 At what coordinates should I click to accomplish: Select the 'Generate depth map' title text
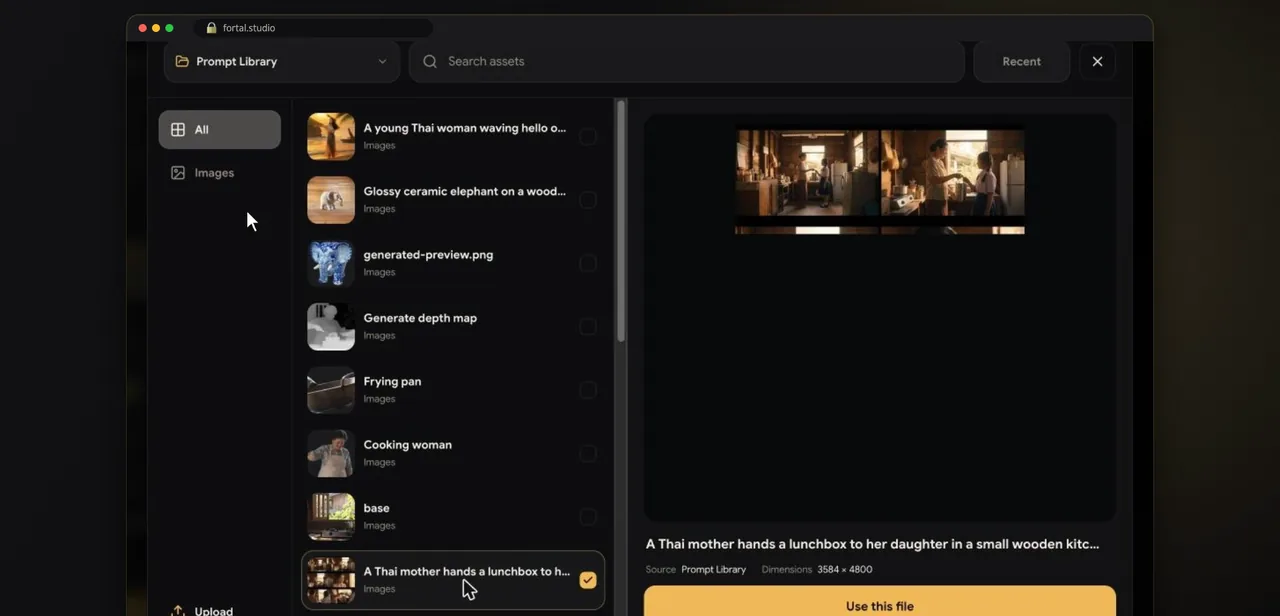pyautogui.click(x=420, y=318)
